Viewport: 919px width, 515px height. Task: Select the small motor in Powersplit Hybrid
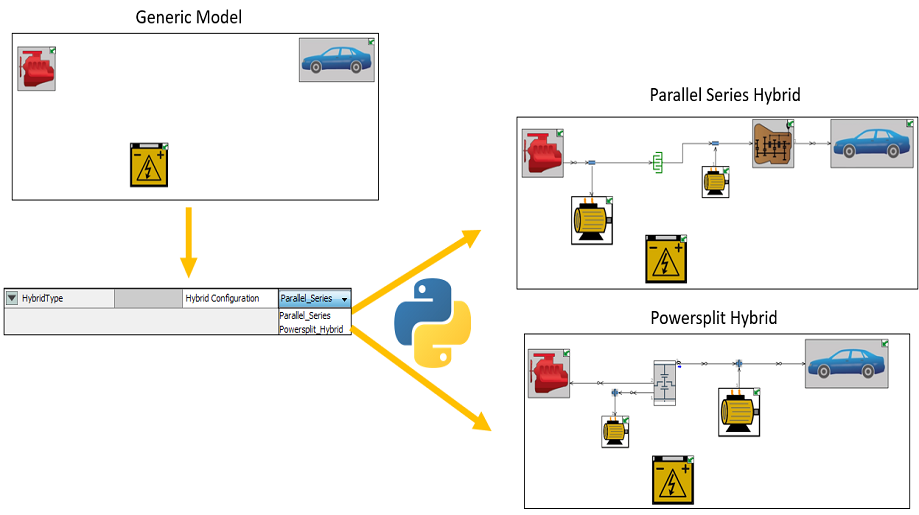[x=615, y=432]
